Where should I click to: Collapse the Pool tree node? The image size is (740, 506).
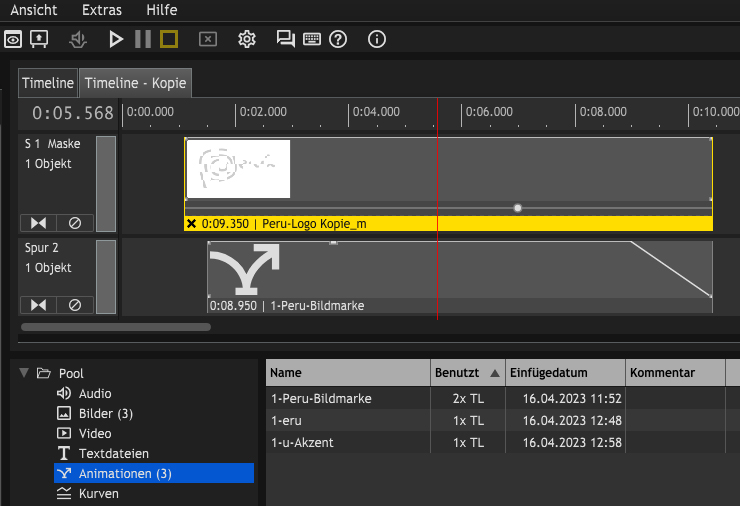[x=24, y=373]
